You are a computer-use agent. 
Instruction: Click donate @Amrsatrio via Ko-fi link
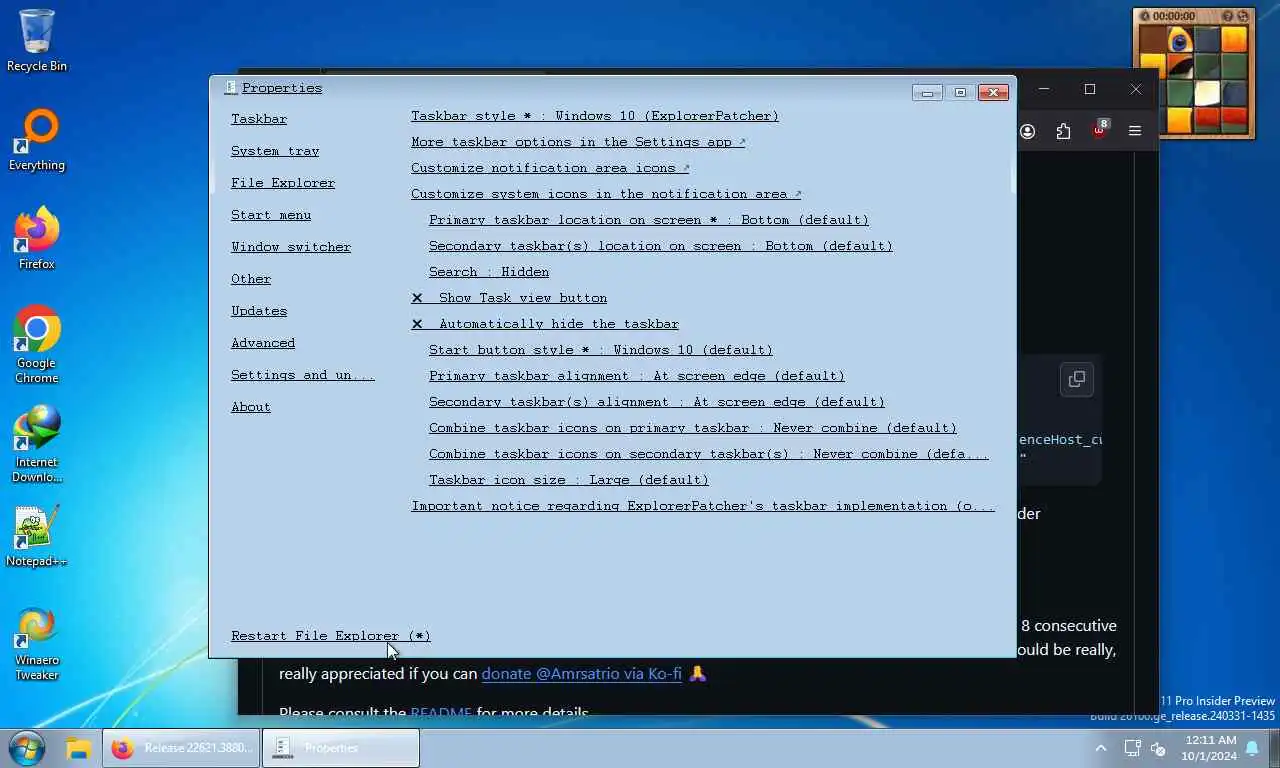[x=582, y=673]
